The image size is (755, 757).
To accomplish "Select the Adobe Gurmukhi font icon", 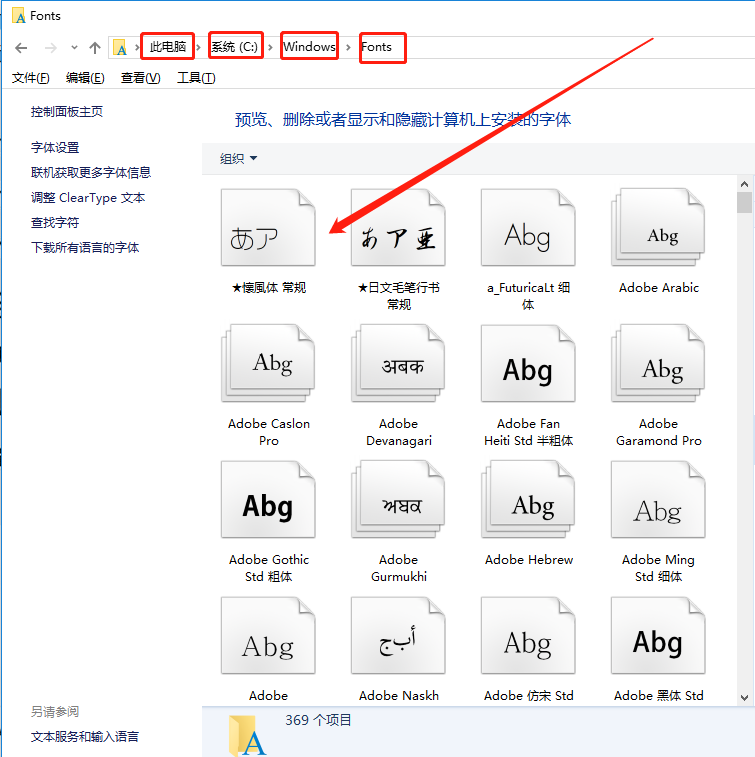I will pyautogui.click(x=398, y=499).
